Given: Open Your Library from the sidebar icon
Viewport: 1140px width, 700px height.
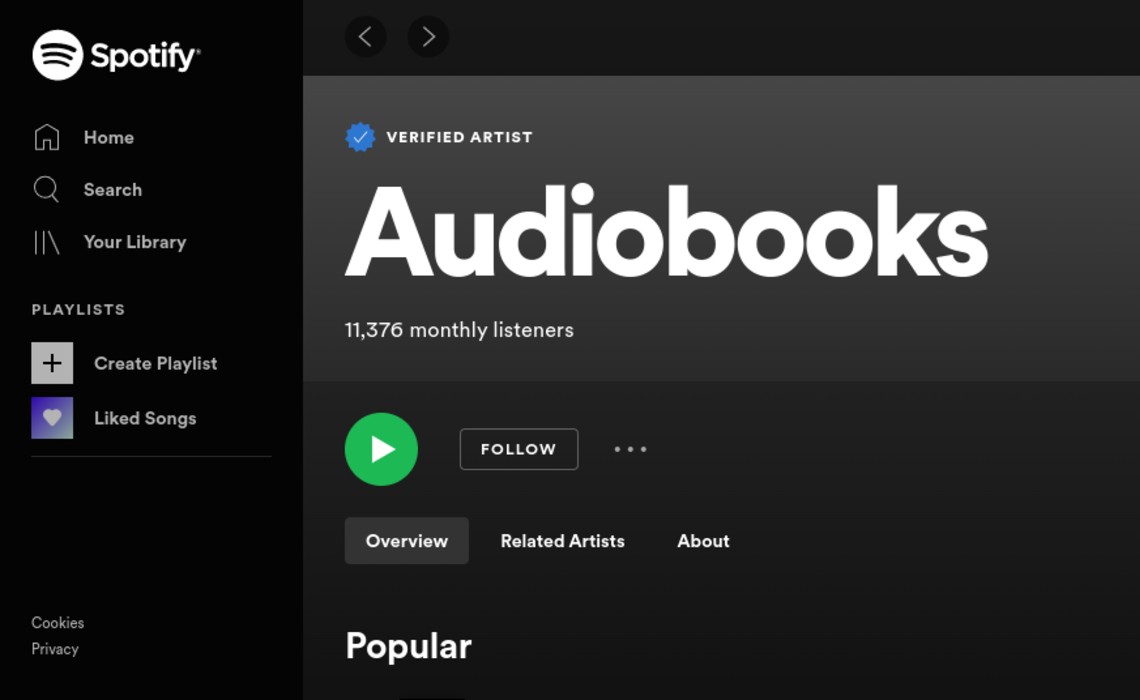Looking at the screenshot, I should 47,242.
